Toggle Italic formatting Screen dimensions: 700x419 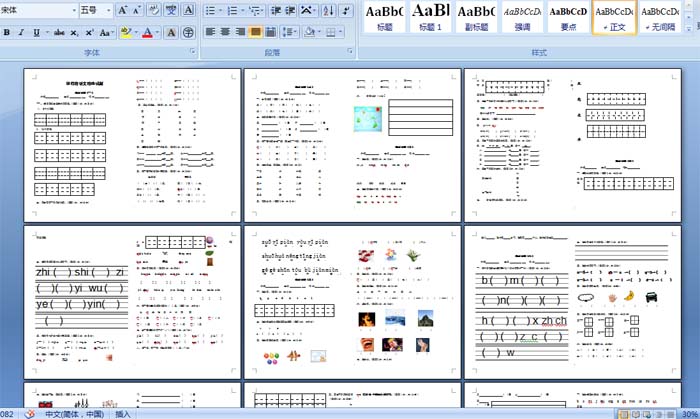(x=21, y=33)
